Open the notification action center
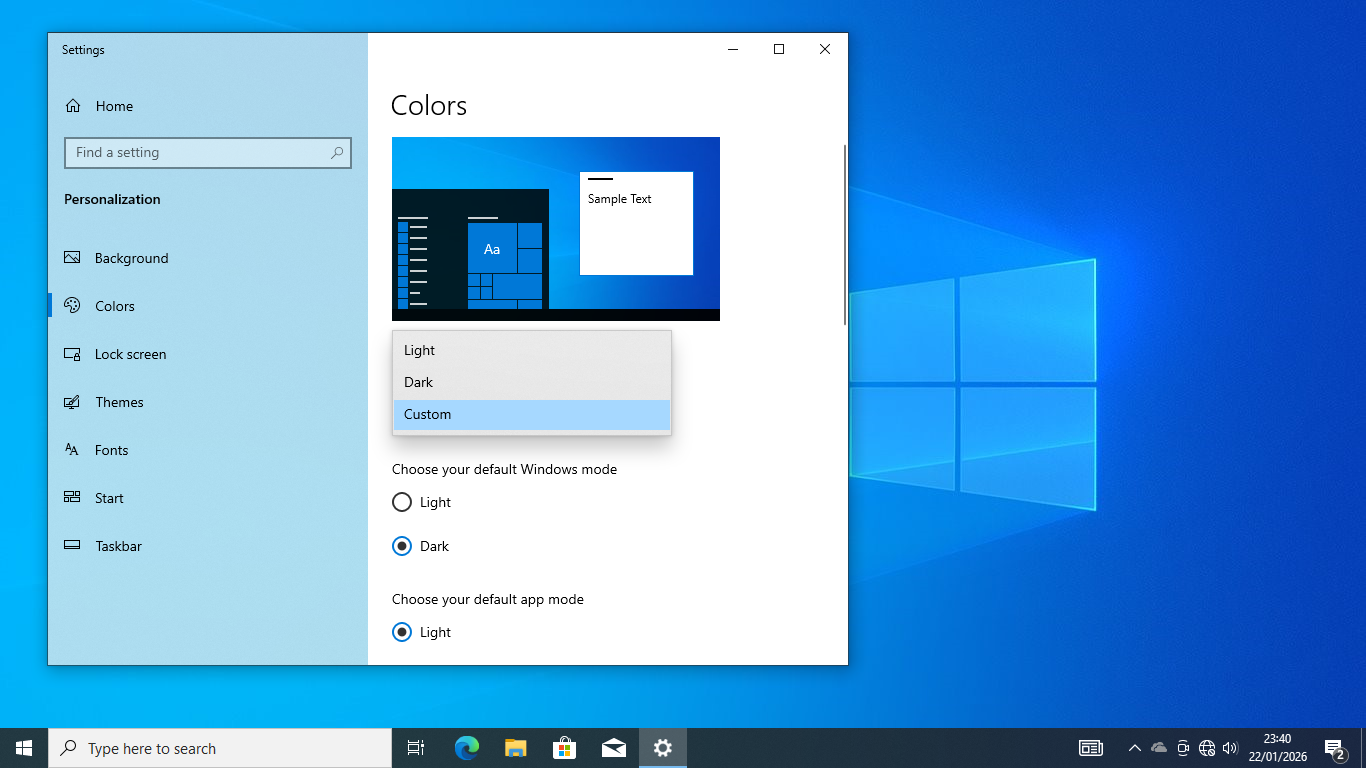The width and height of the screenshot is (1366, 768). [1334, 748]
